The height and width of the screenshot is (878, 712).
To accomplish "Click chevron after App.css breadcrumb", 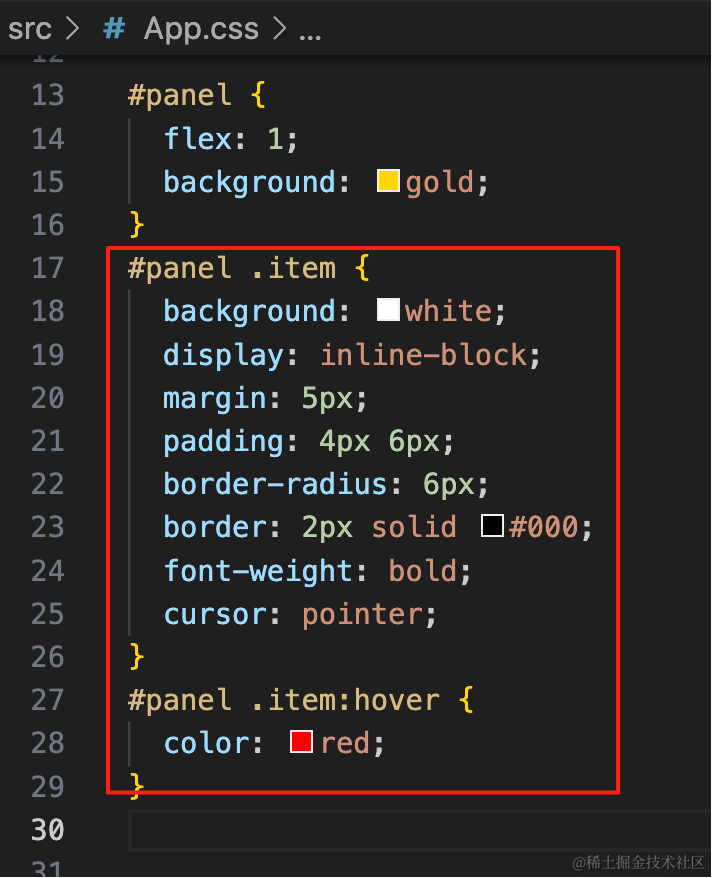I will (279, 28).
